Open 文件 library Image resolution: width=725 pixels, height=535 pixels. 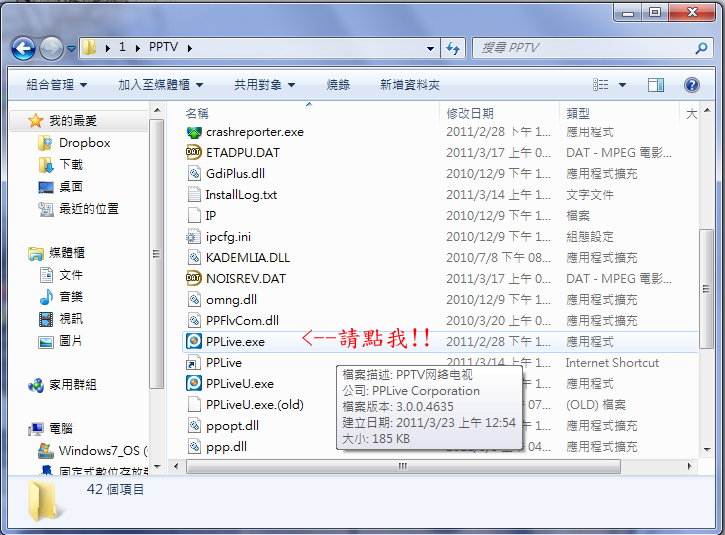point(71,275)
